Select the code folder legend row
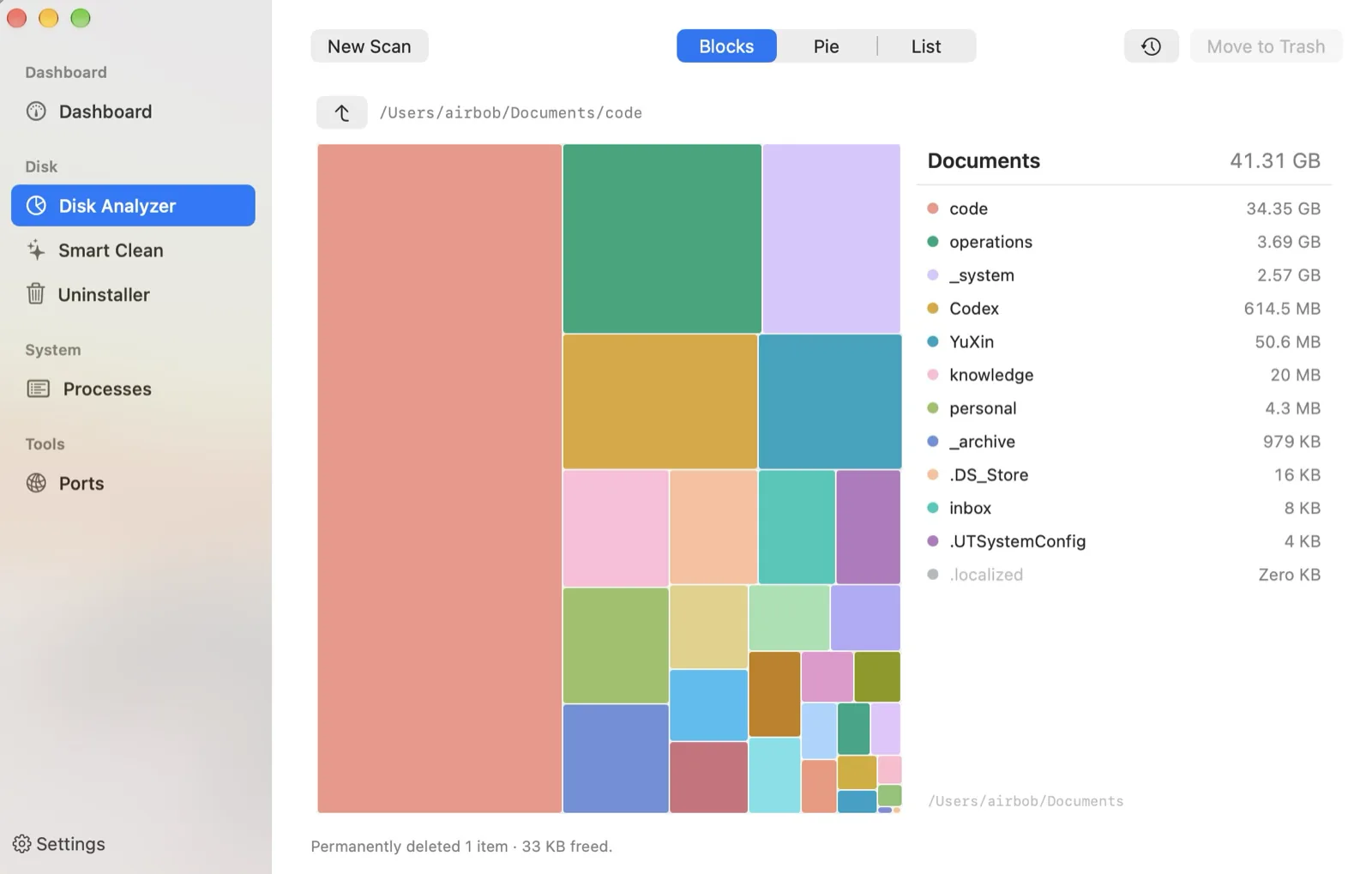Screen dimensions: 1372x874 click(x=1123, y=208)
